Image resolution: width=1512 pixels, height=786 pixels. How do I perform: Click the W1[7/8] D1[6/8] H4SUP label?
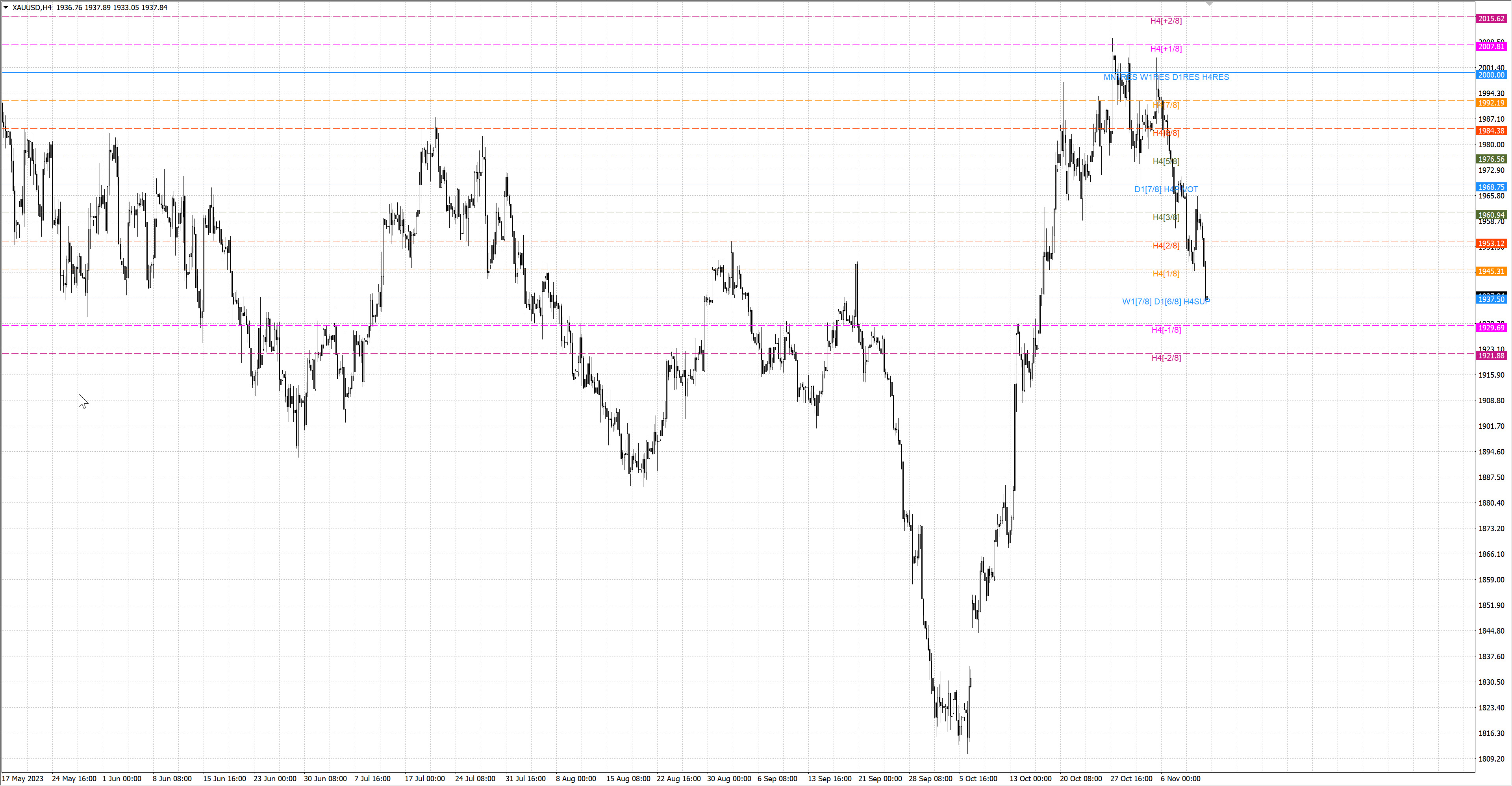click(1165, 302)
